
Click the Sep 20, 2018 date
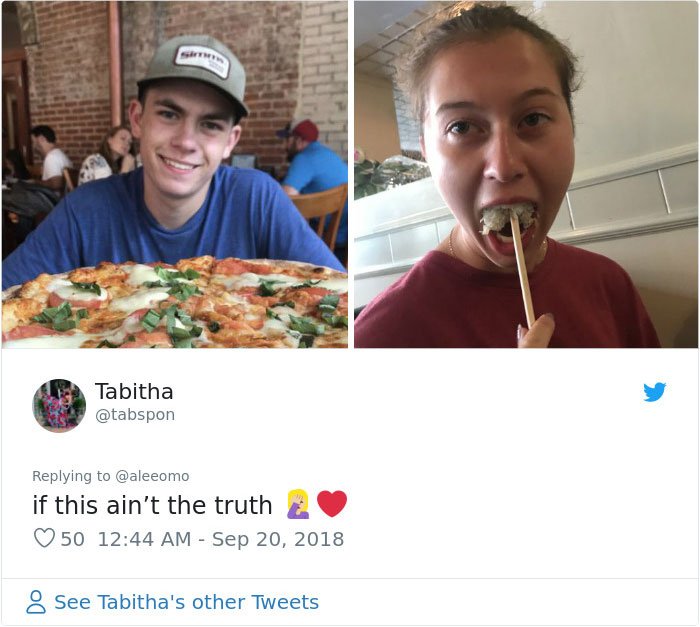[x=278, y=539]
